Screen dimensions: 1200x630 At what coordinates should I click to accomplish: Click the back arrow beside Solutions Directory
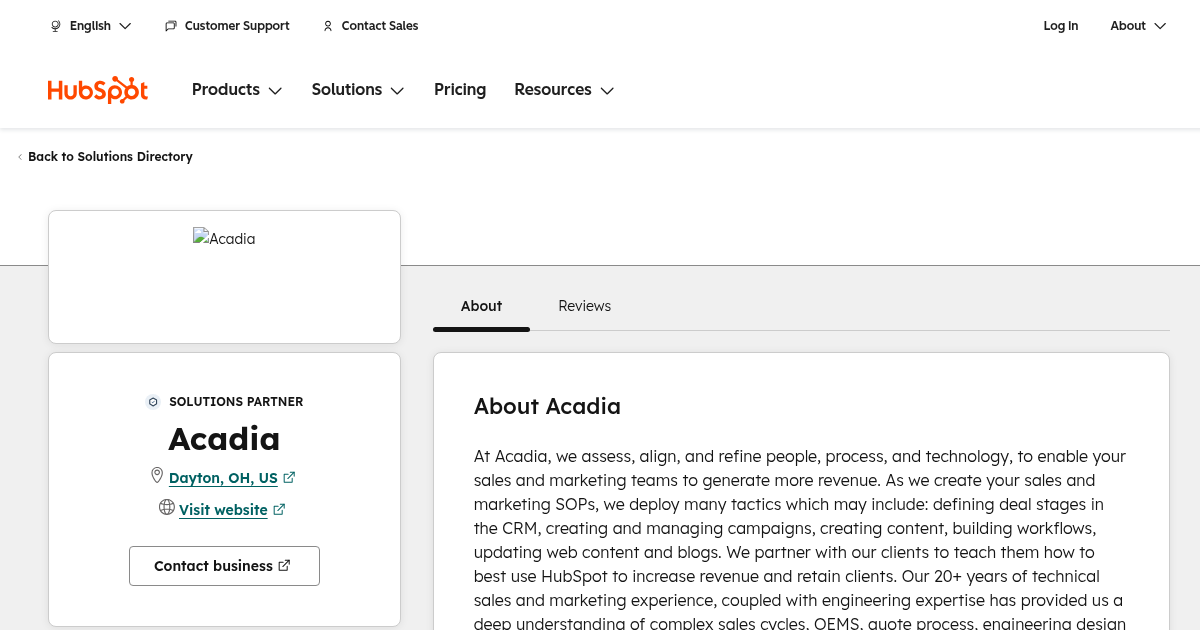[20, 157]
